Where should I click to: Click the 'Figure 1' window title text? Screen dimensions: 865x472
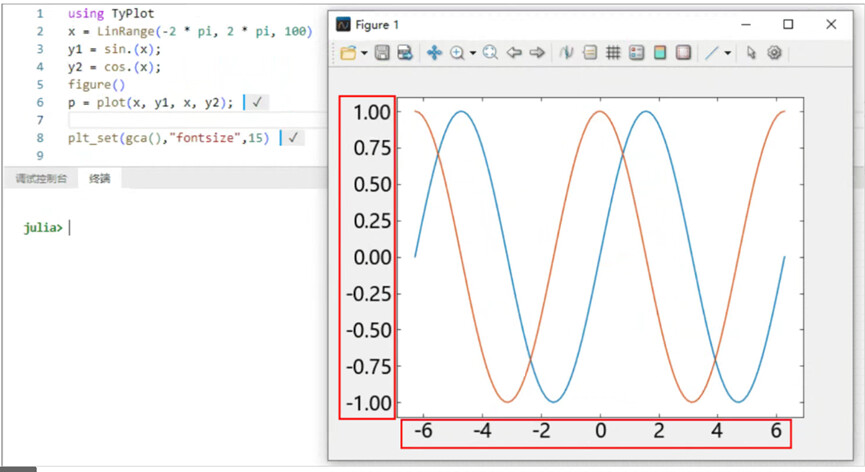pyautogui.click(x=377, y=25)
